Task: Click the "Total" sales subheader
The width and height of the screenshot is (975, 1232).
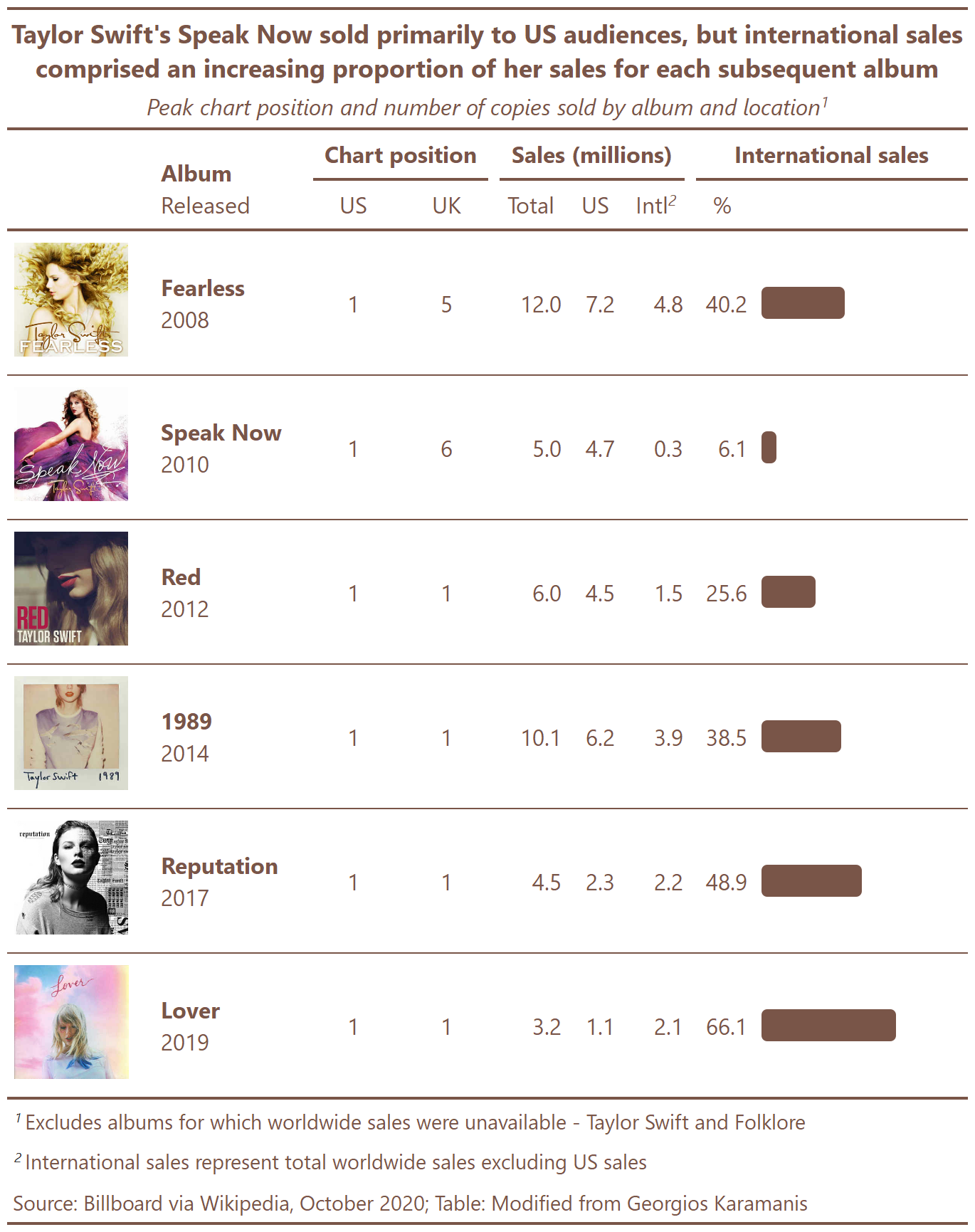Action: (x=530, y=206)
